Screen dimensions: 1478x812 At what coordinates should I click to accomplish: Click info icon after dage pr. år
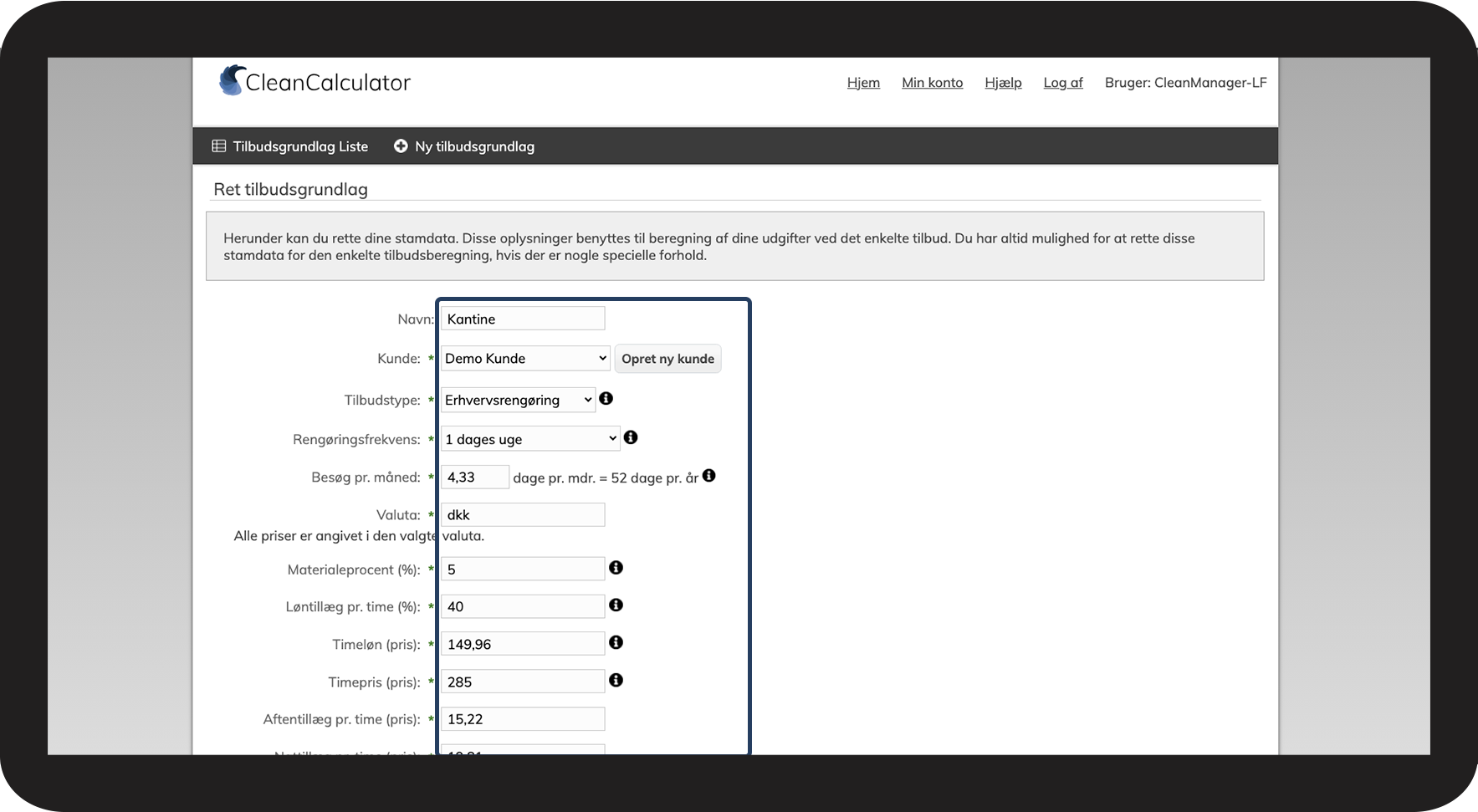tap(709, 476)
